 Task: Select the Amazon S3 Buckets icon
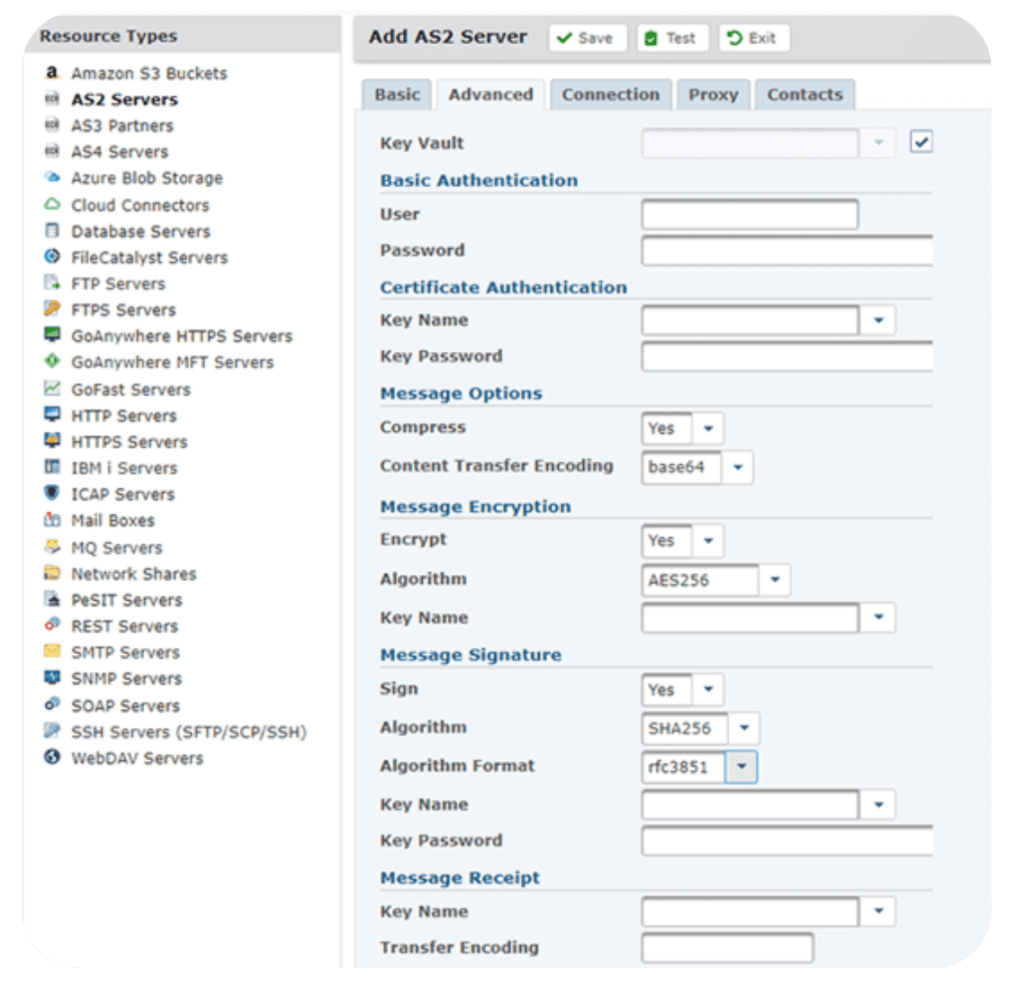click(x=51, y=73)
